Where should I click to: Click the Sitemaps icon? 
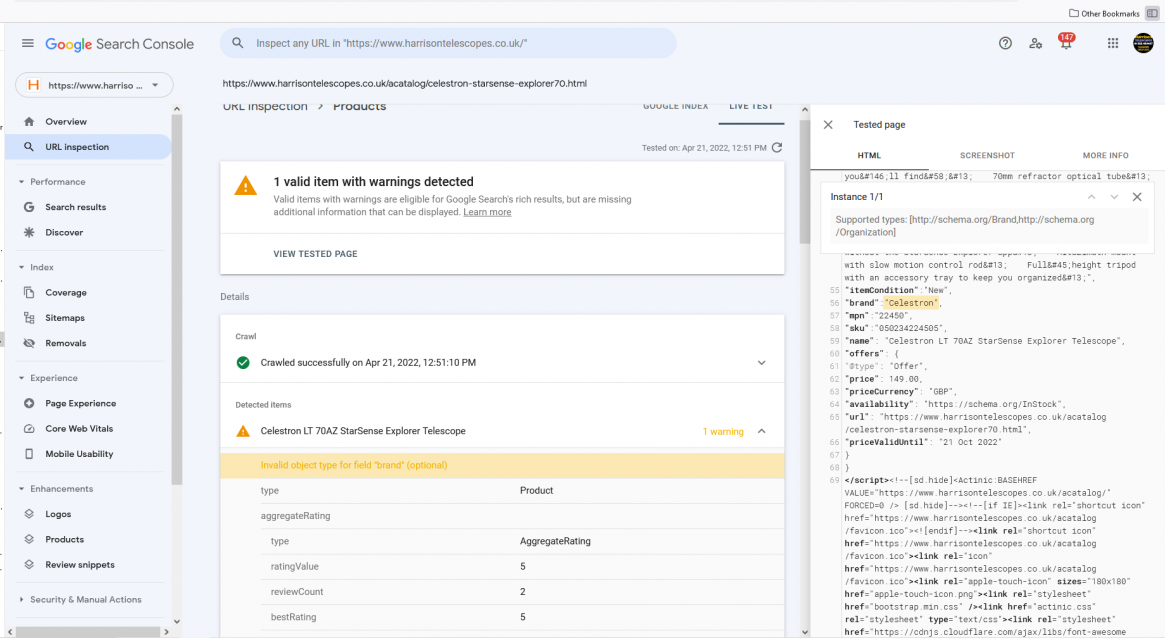click(29, 318)
